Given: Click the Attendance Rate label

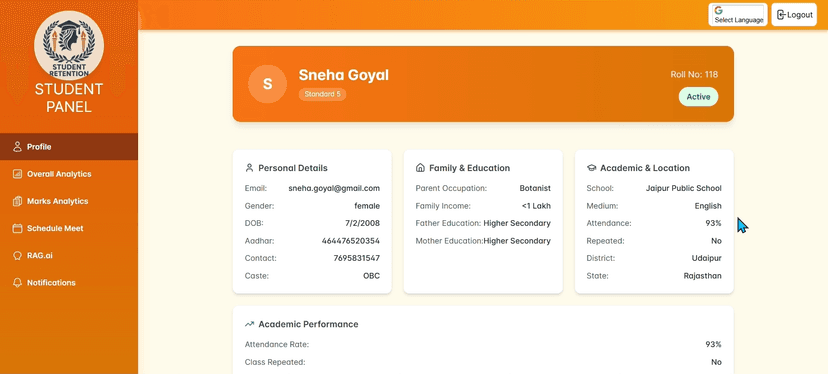Looking at the screenshot, I should click(x=277, y=344).
